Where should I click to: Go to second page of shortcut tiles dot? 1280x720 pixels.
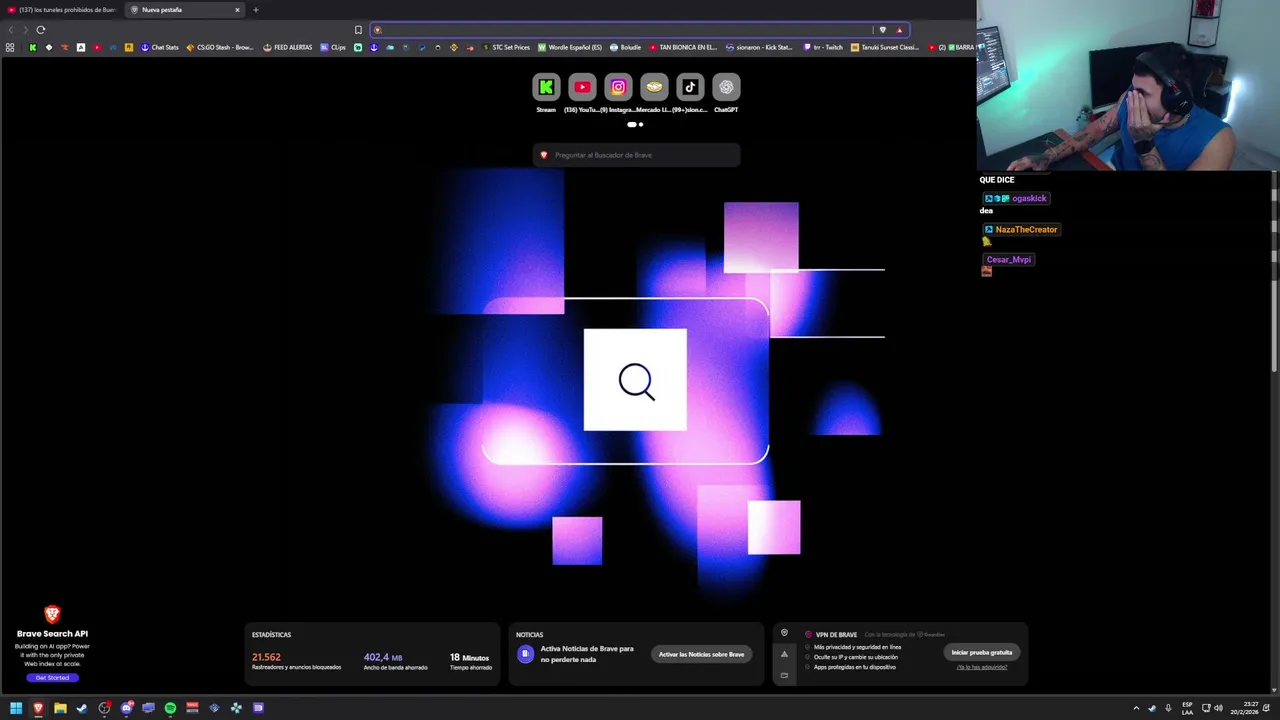pos(641,125)
